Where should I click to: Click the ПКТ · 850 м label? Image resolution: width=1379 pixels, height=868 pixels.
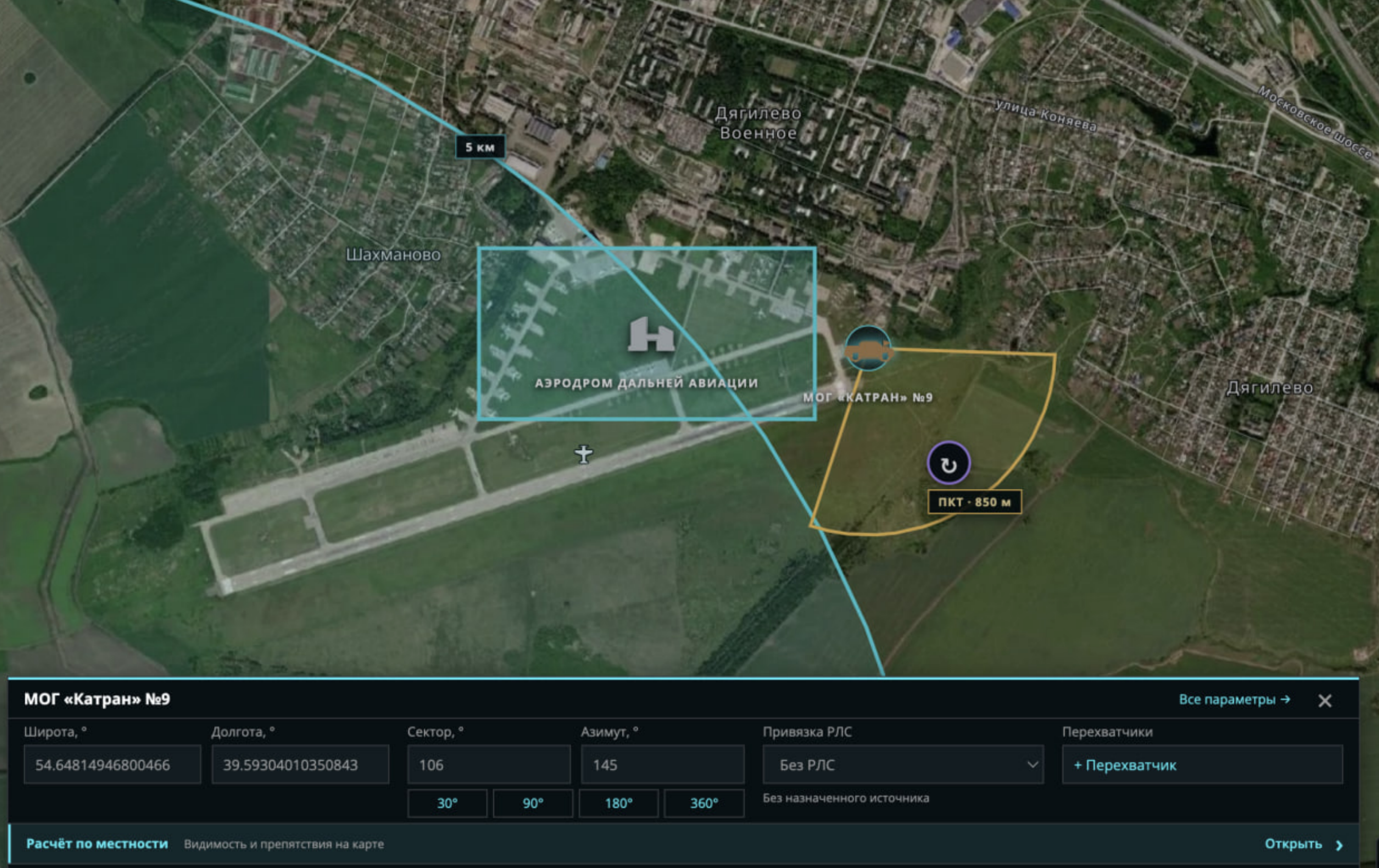(974, 502)
